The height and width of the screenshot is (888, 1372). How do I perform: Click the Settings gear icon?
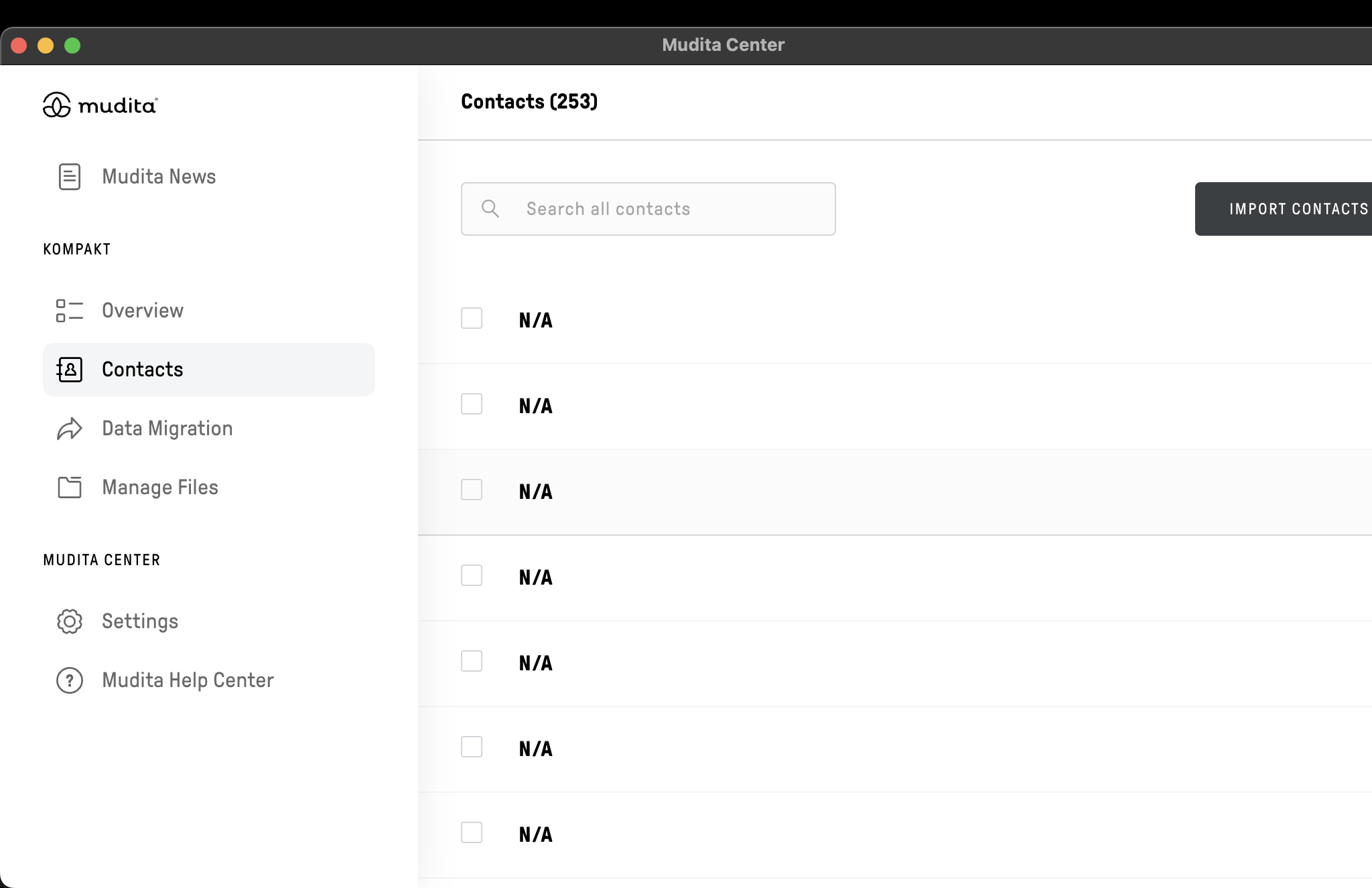point(70,621)
